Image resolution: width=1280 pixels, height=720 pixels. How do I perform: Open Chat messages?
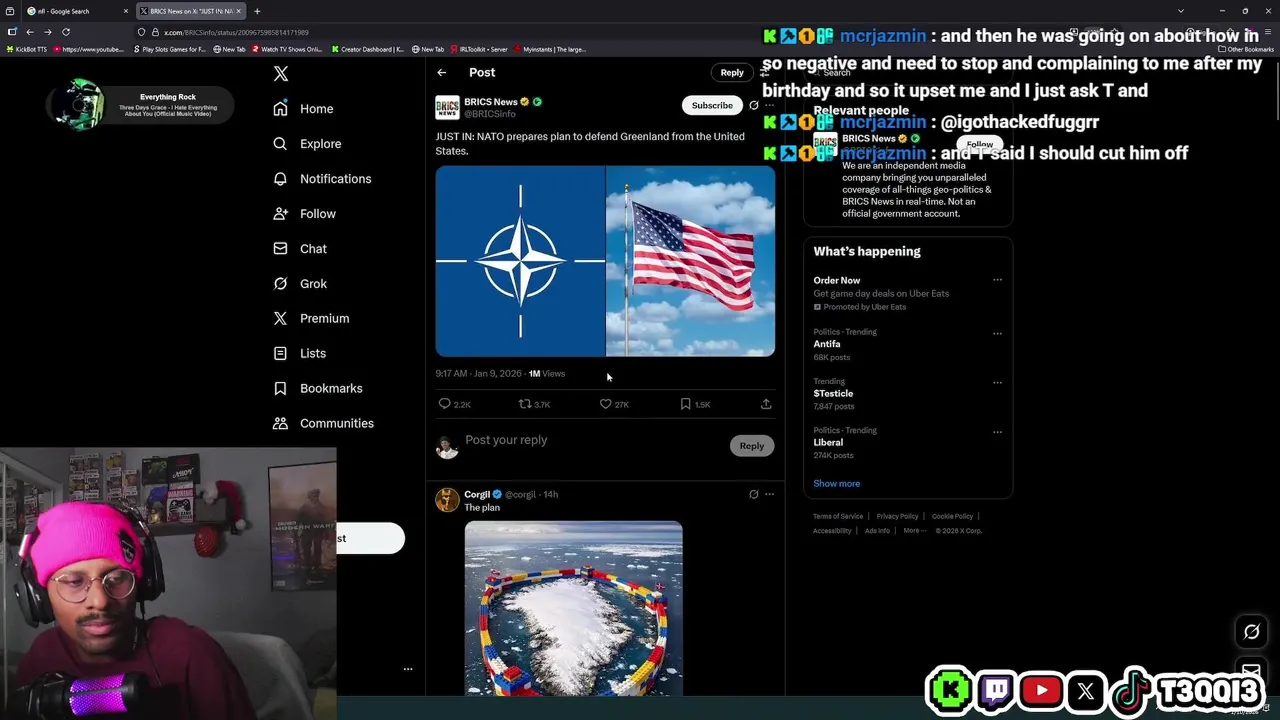300,249
